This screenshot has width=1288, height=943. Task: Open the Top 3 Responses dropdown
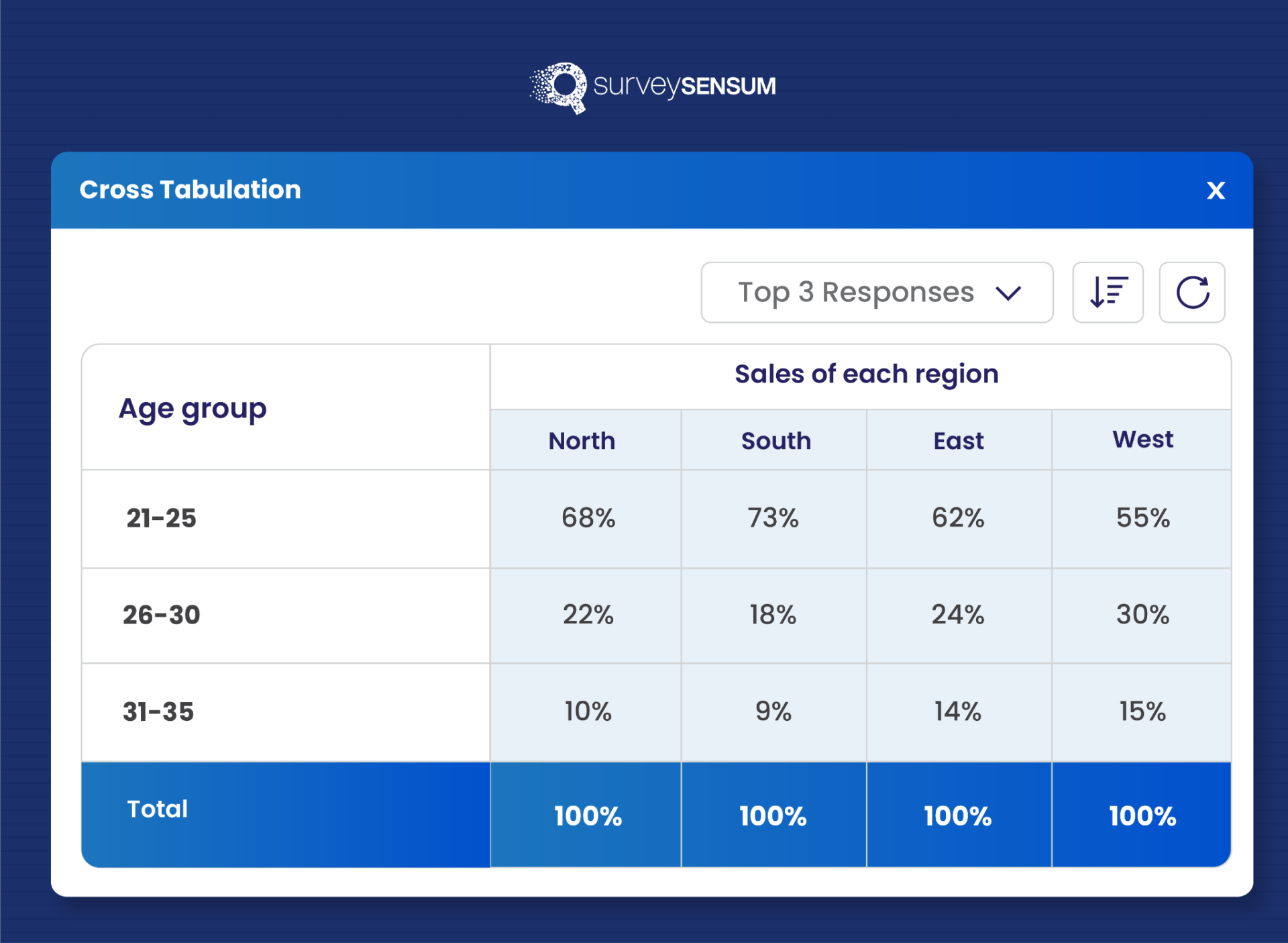876,293
